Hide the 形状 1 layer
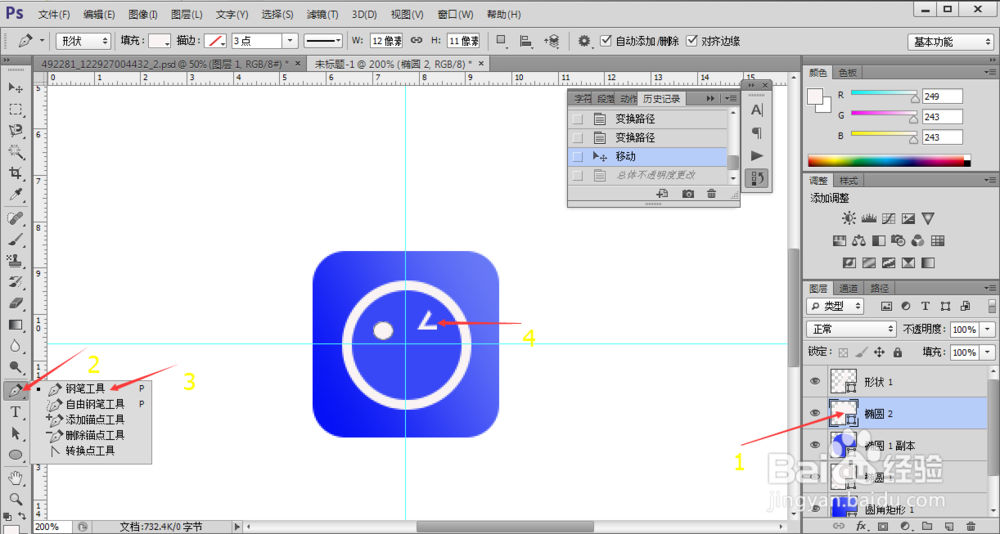1000x534 pixels. [814, 382]
